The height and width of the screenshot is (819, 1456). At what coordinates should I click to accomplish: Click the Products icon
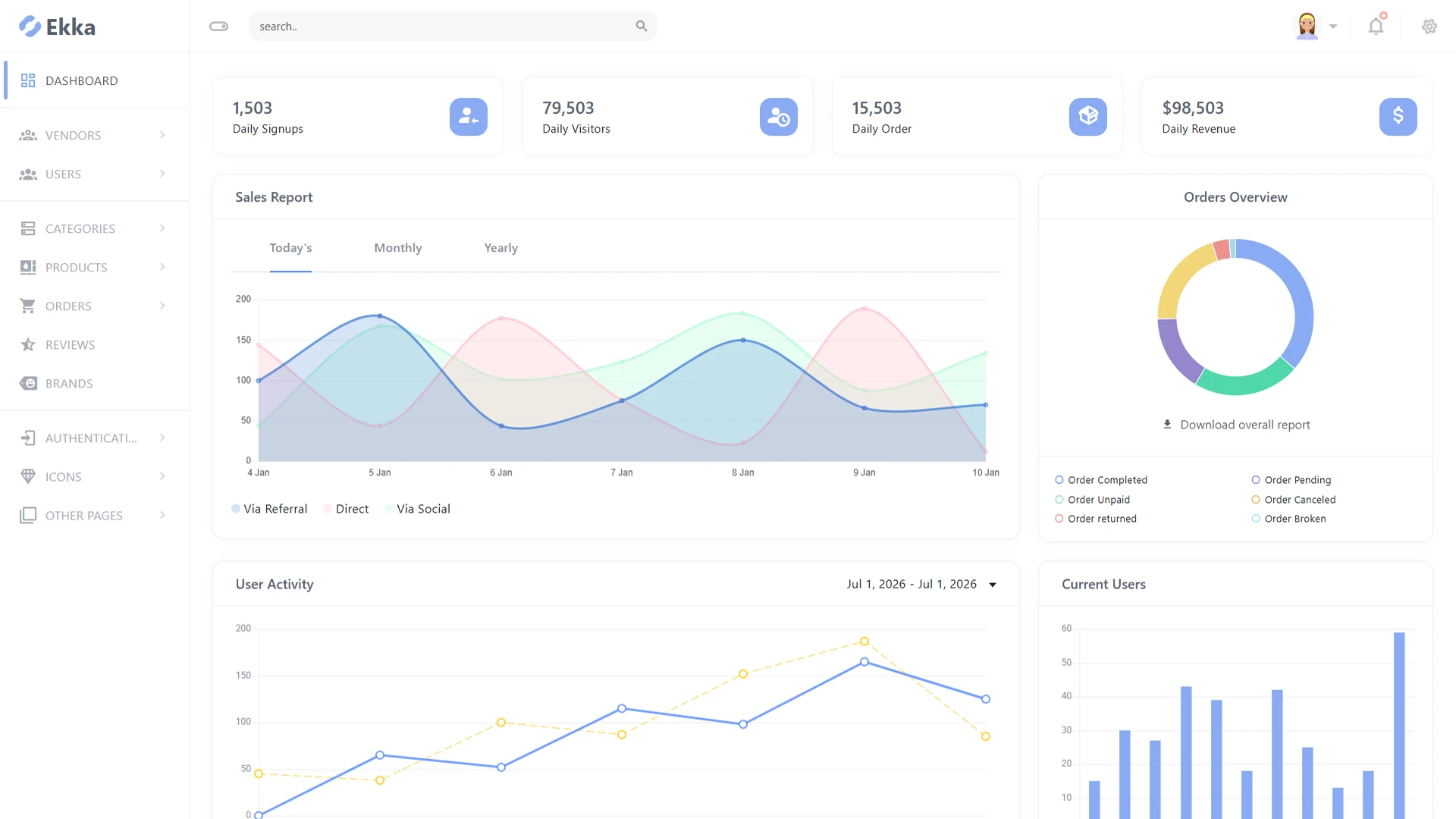coord(28,267)
